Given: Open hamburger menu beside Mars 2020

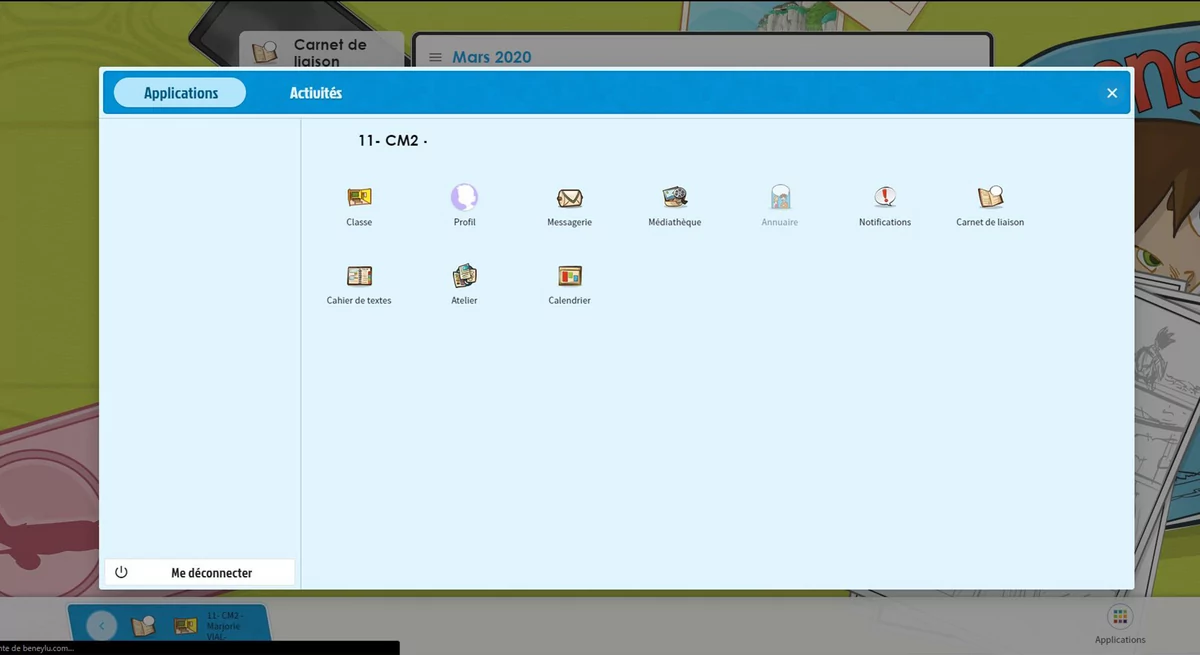Looking at the screenshot, I should 435,58.
